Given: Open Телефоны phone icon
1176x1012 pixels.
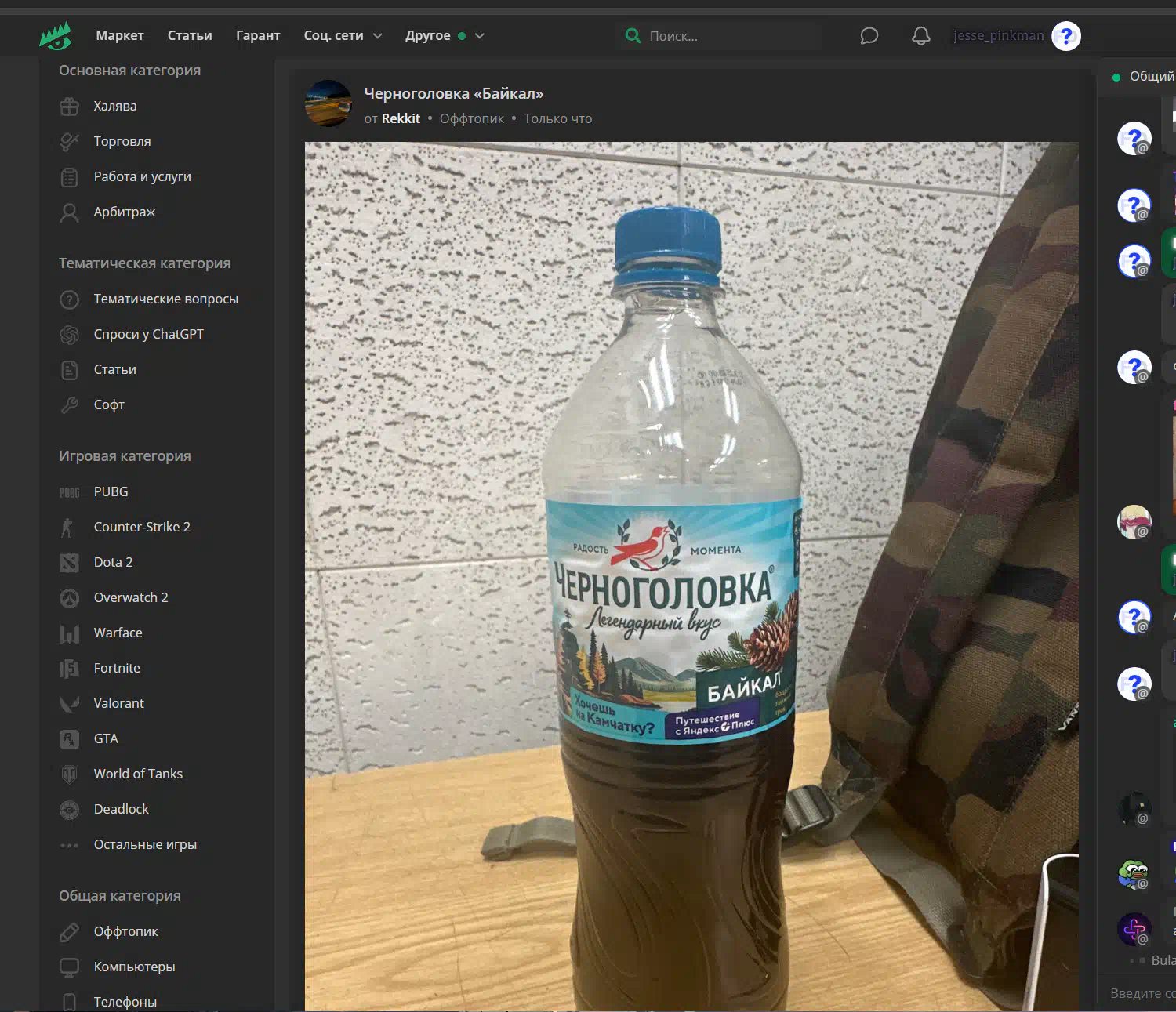Looking at the screenshot, I should [70, 1003].
